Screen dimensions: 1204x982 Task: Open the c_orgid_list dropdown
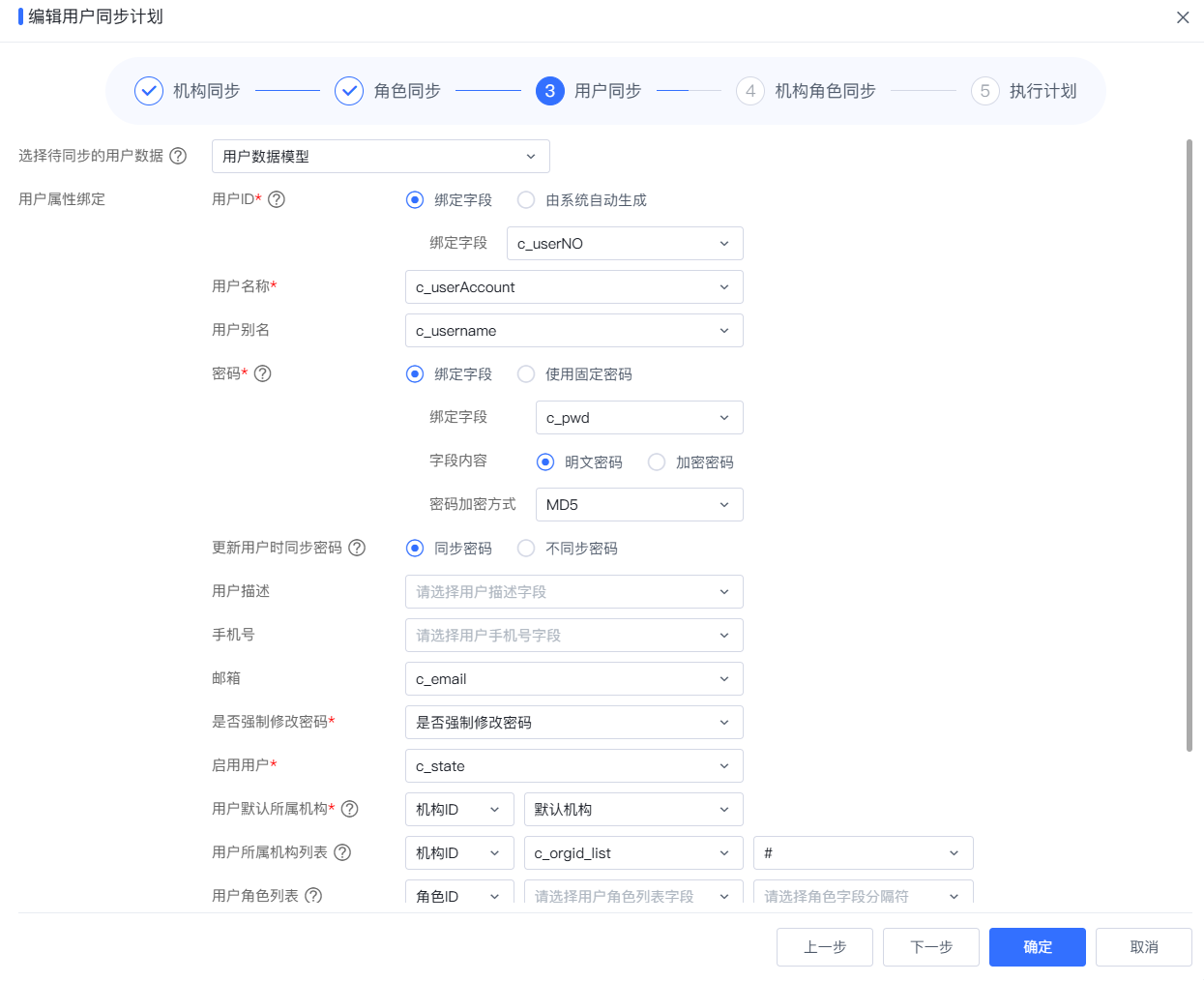pyautogui.click(x=633, y=853)
